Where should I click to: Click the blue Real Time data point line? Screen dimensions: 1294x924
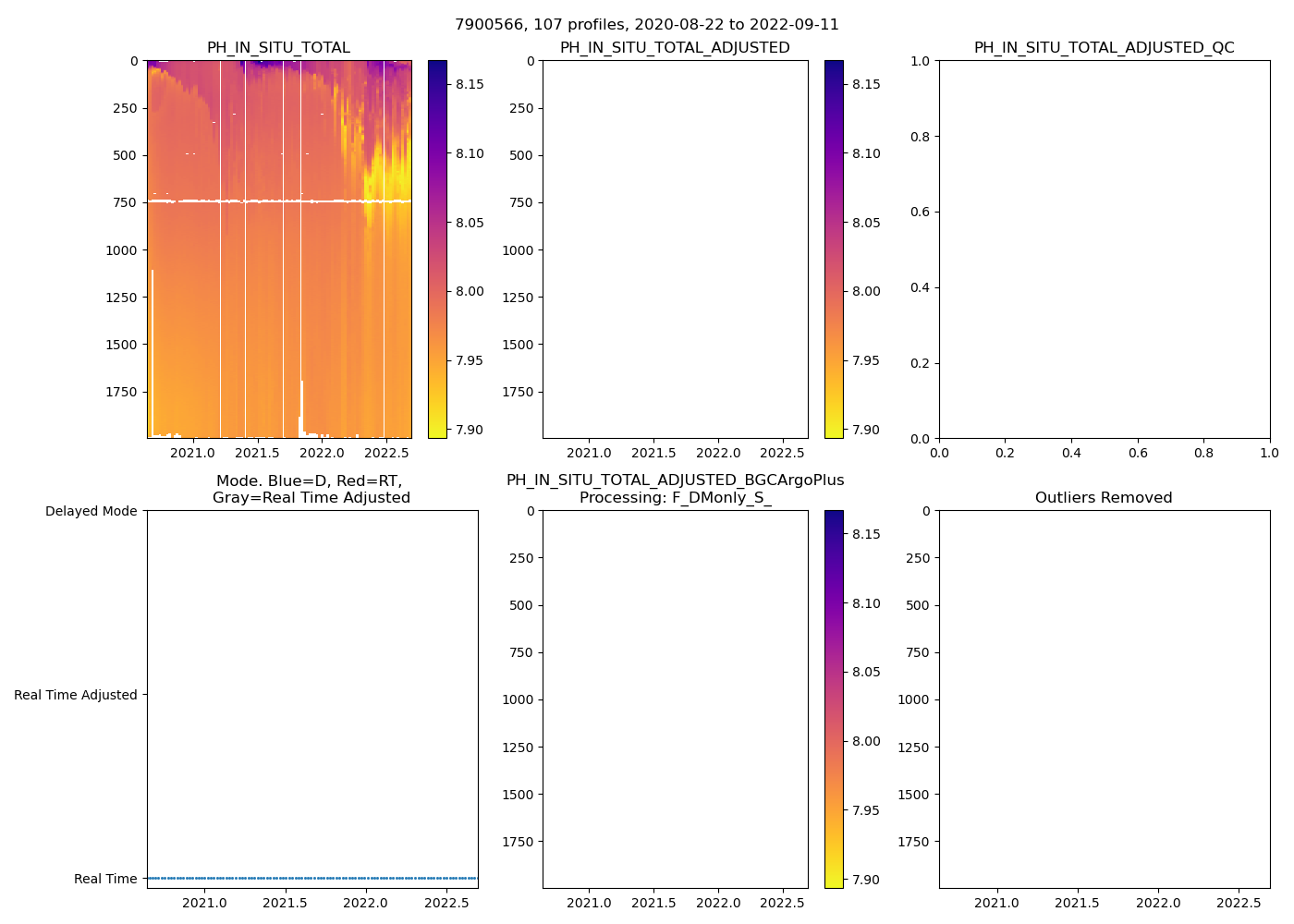coord(312,878)
